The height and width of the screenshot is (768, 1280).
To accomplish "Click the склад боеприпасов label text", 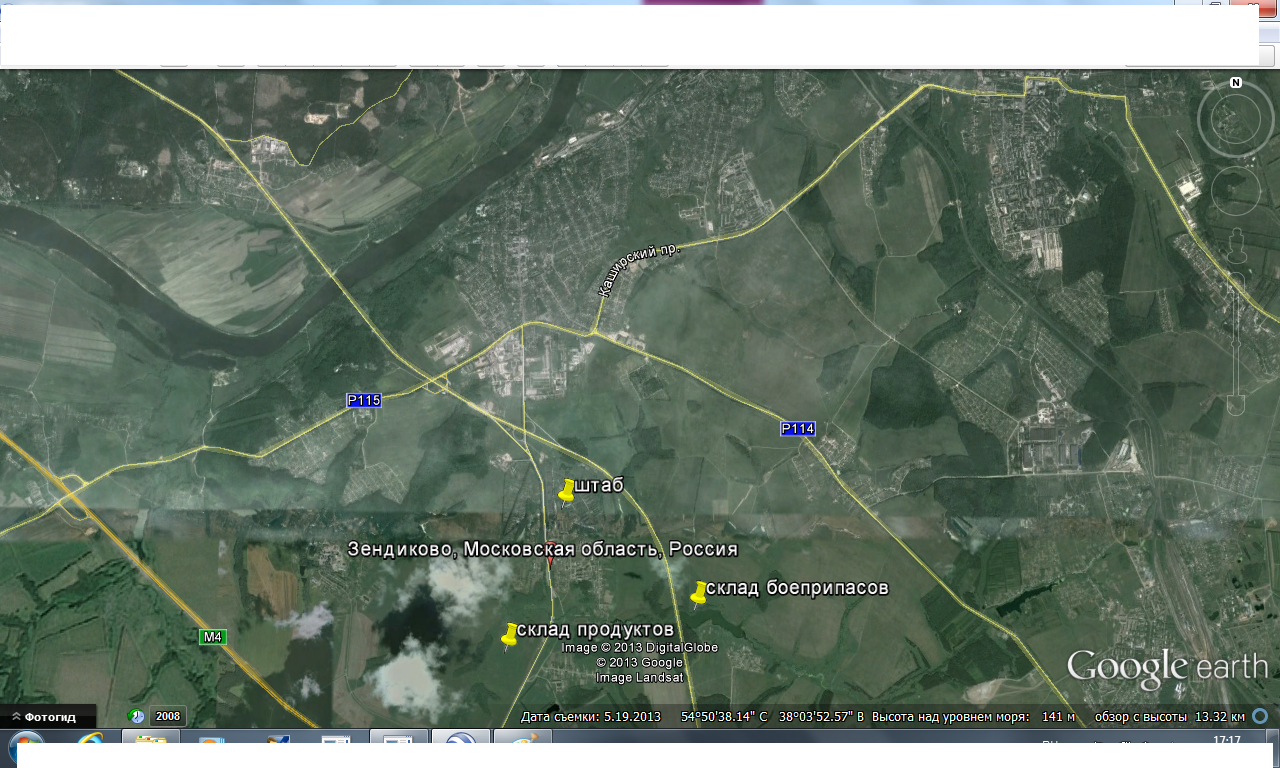I will pos(797,588).
